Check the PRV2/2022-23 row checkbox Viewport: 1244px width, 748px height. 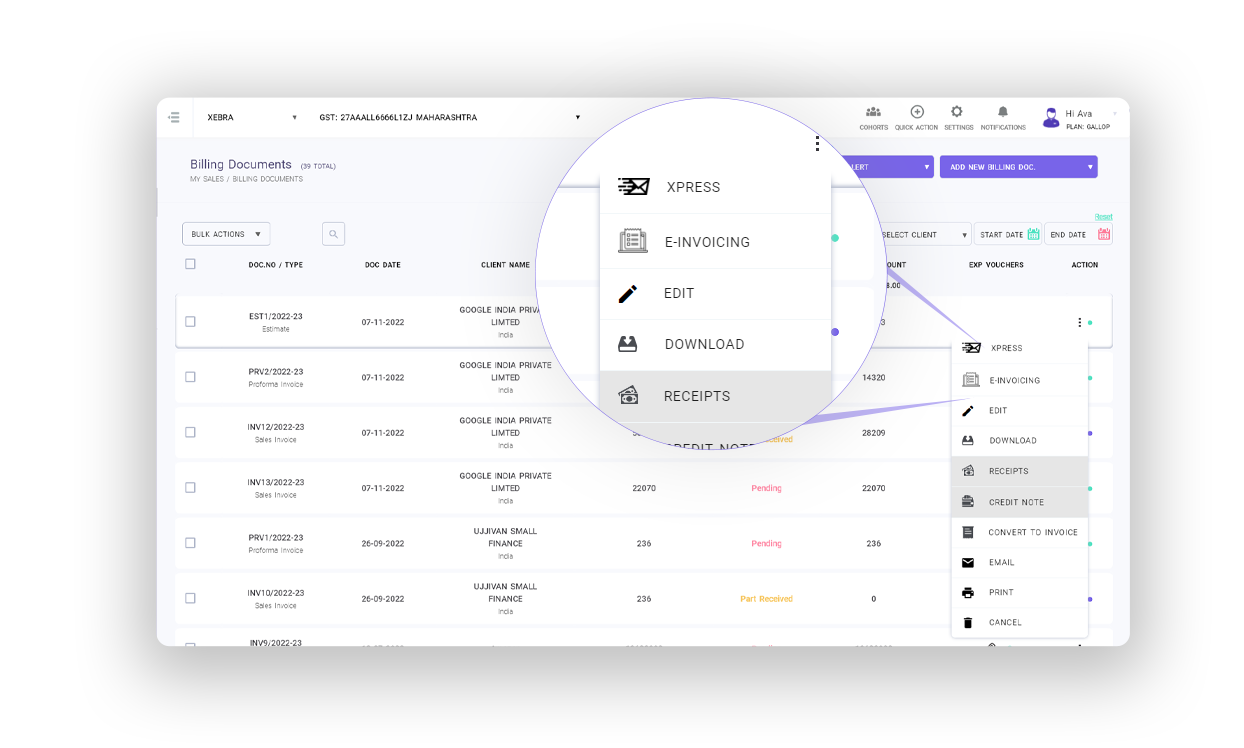tap(190, 377)
